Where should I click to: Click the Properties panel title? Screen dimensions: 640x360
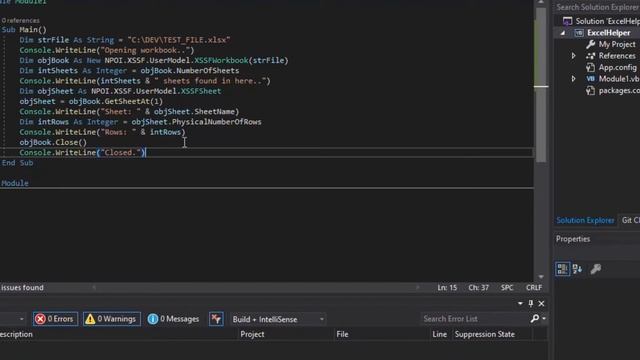point(573,239)
